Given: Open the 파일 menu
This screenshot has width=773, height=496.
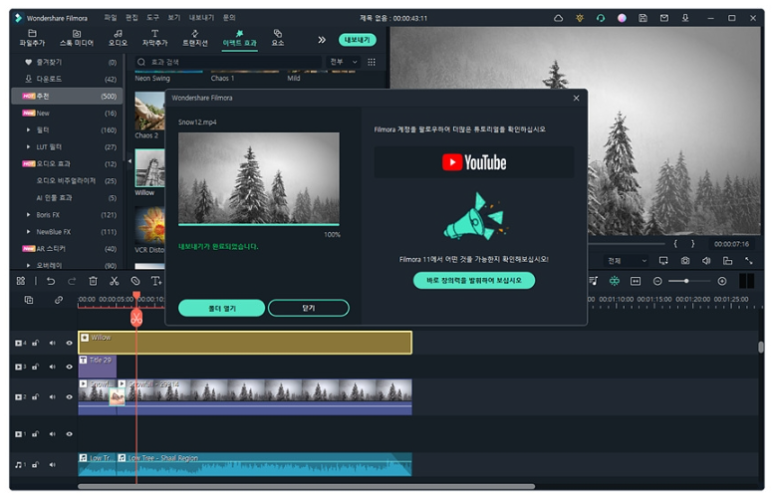Looking at the screenshot, I should [110, 18].
